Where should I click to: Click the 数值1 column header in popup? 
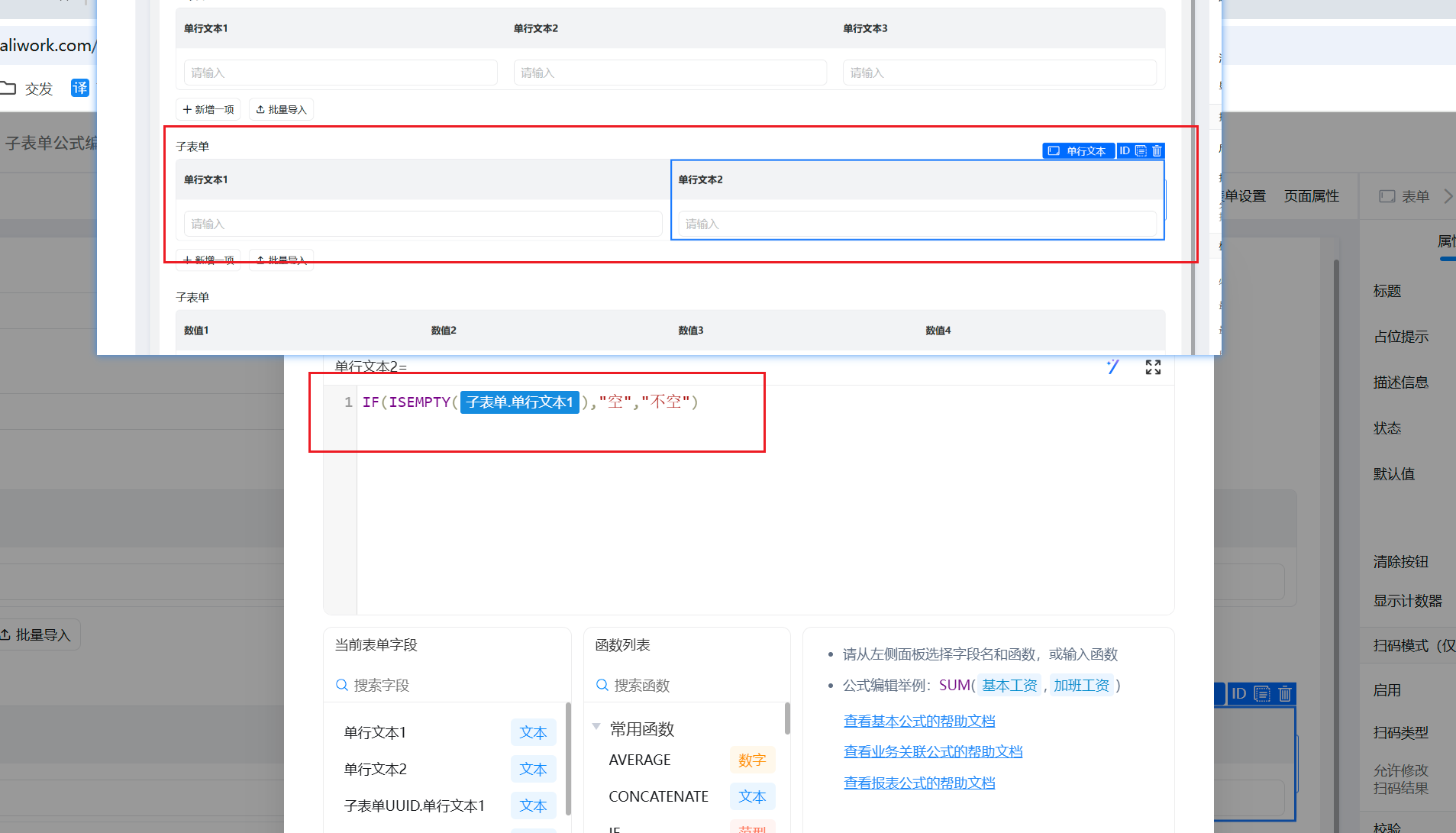click(196, 331)
